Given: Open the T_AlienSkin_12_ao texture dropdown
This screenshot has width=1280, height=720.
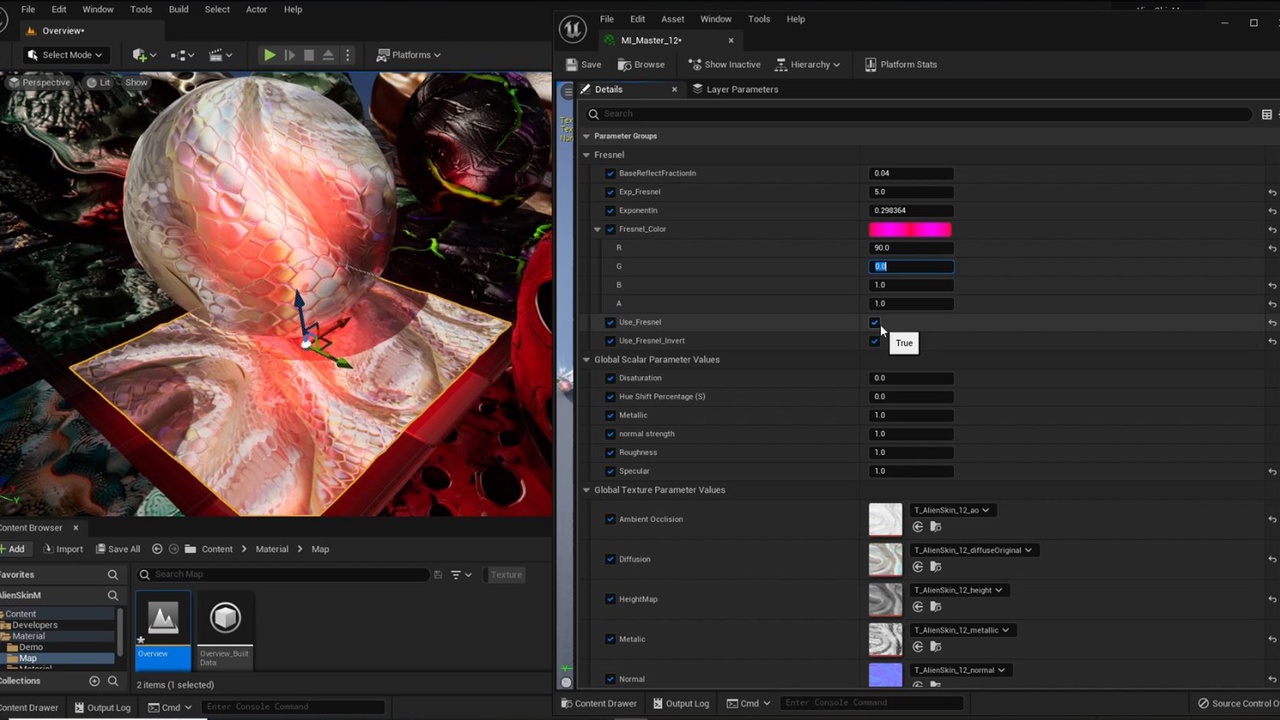Looking at the screenshot, I should point(951,510).
